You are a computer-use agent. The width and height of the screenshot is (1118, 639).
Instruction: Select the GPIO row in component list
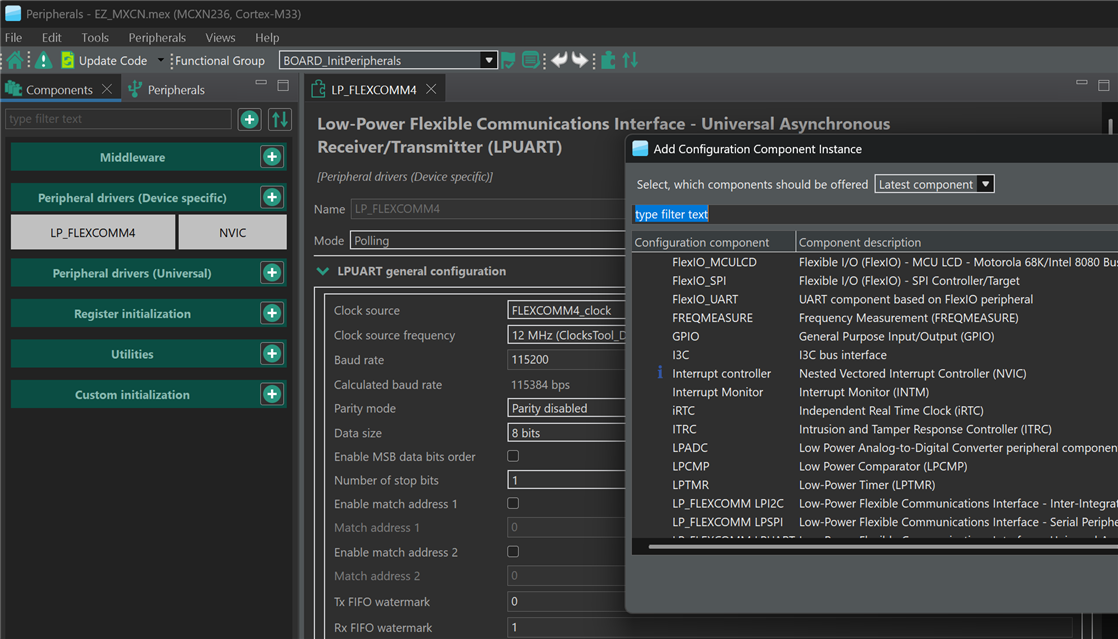click(875, 336)
